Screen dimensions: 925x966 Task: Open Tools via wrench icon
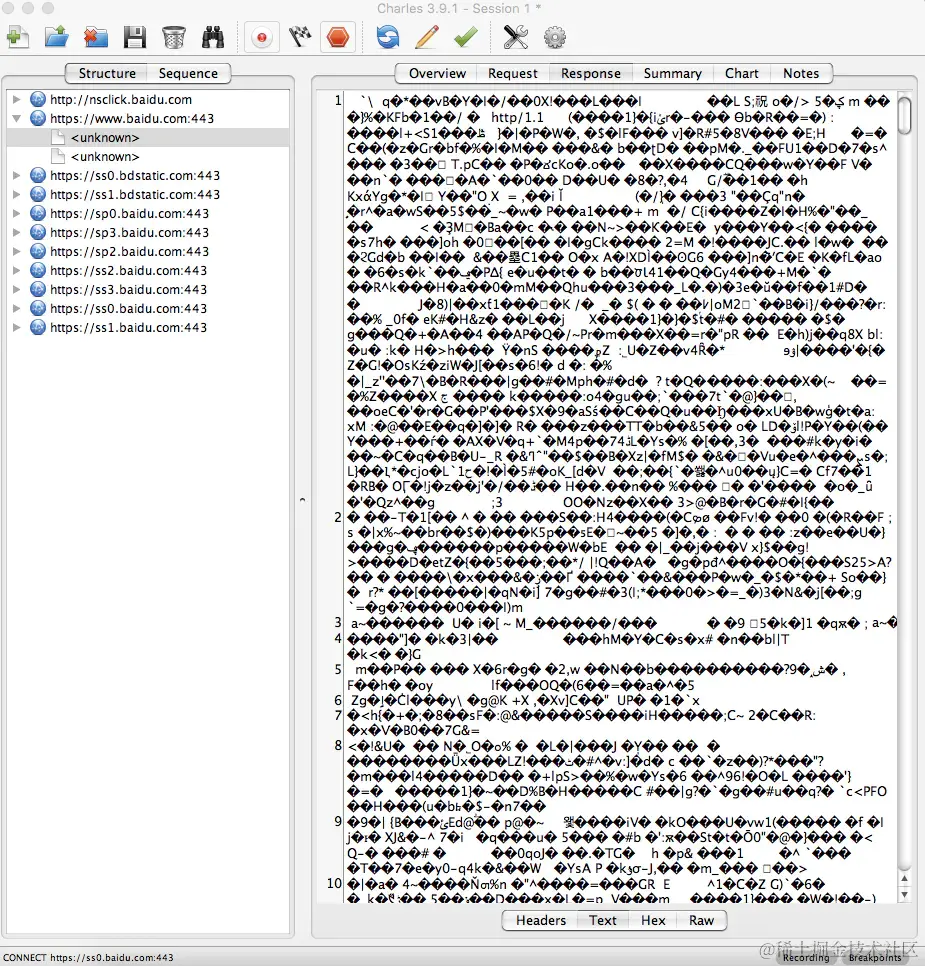(516, 37)
